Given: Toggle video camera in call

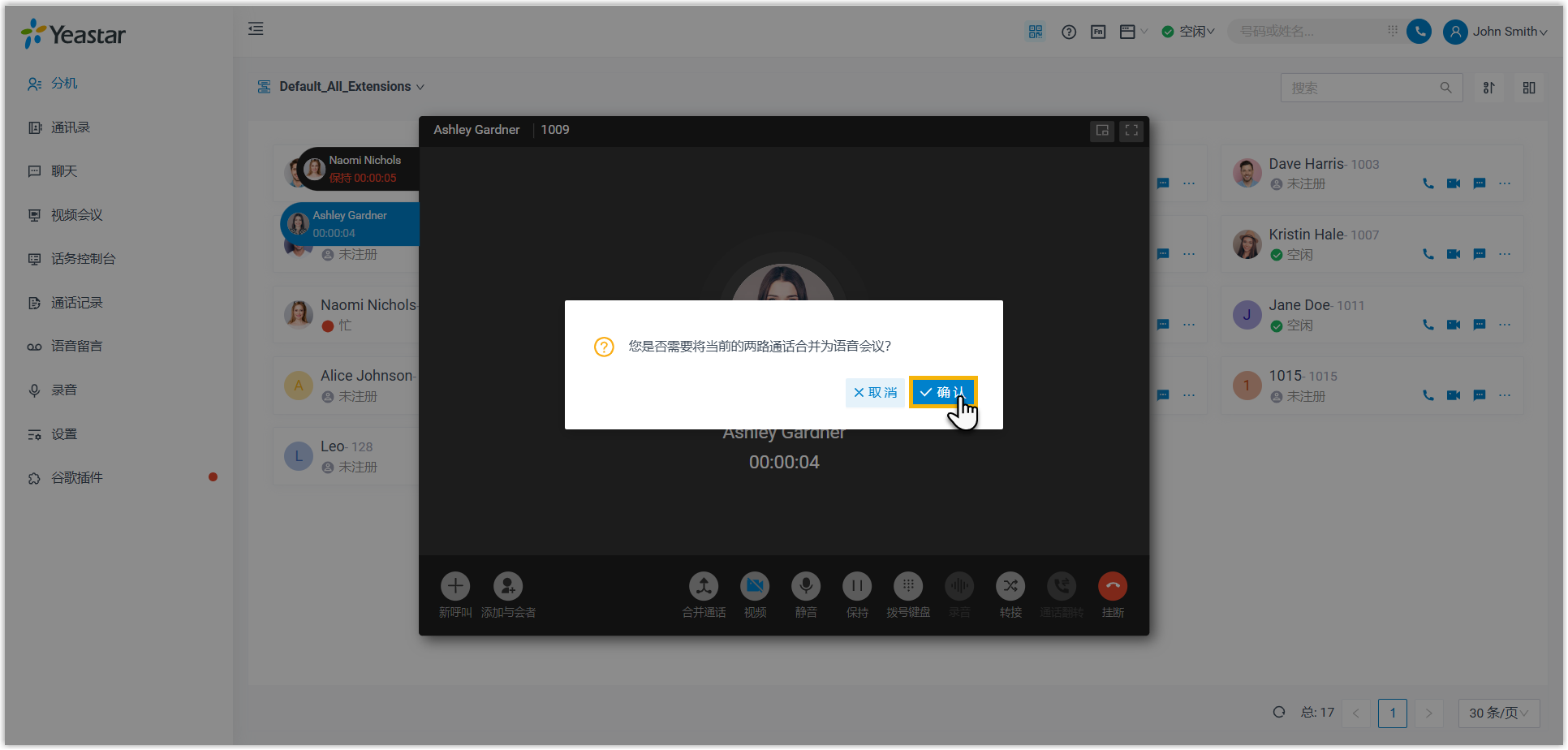Looking at the screenshot, I should [x=754, y=586].
